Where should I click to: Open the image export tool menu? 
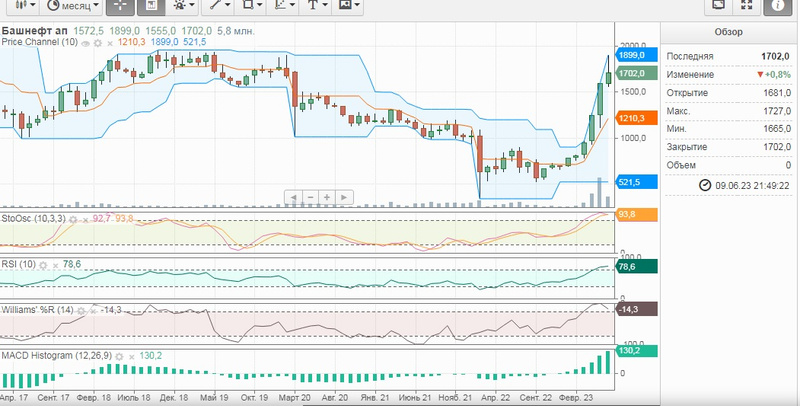coord(349,6)
